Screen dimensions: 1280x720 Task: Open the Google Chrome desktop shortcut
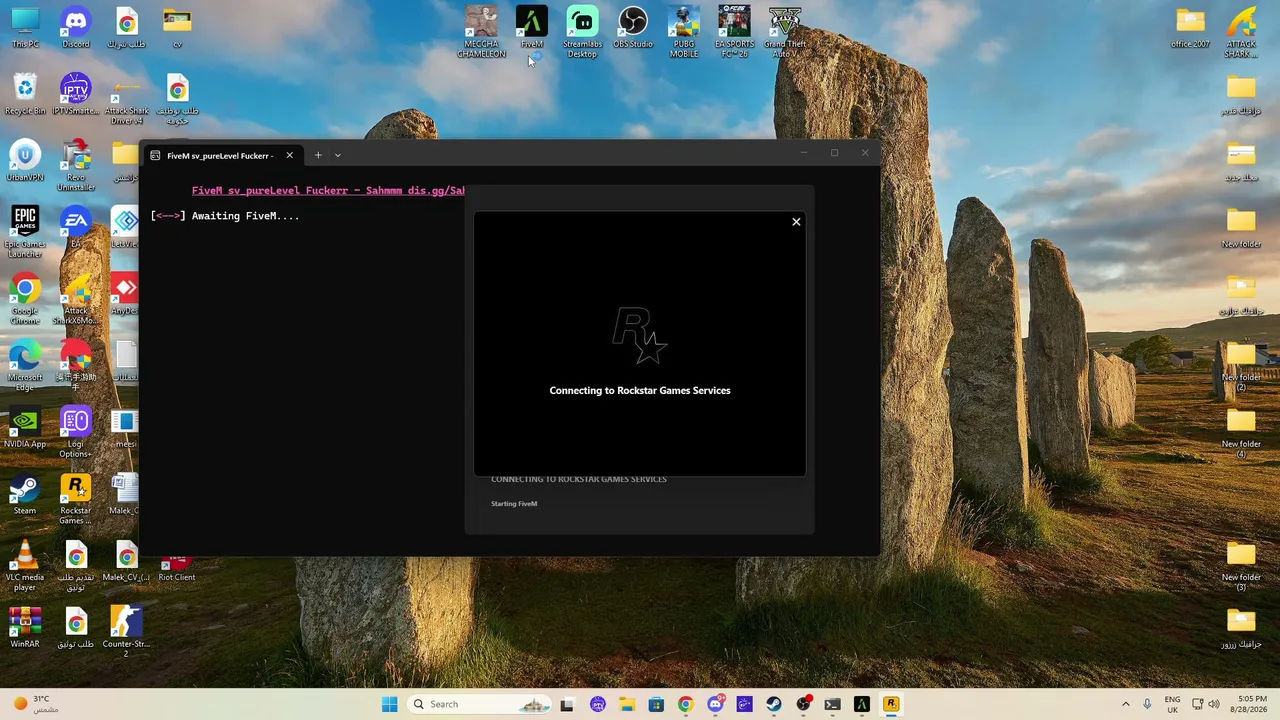point(25,300)
